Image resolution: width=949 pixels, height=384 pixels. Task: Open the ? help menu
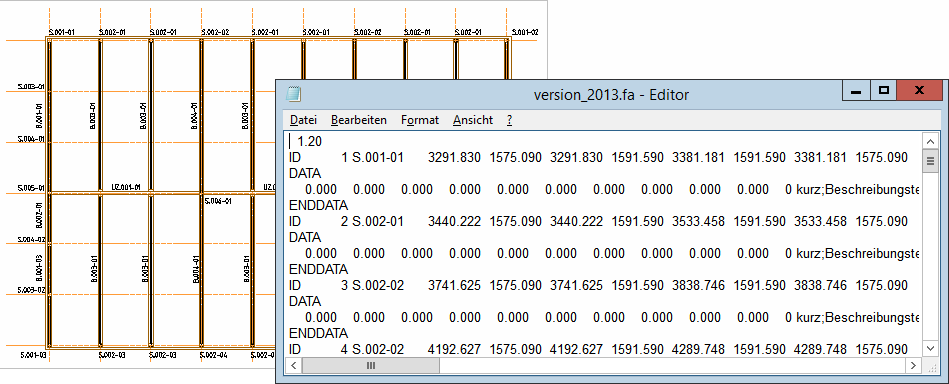(x=510, y=120)
